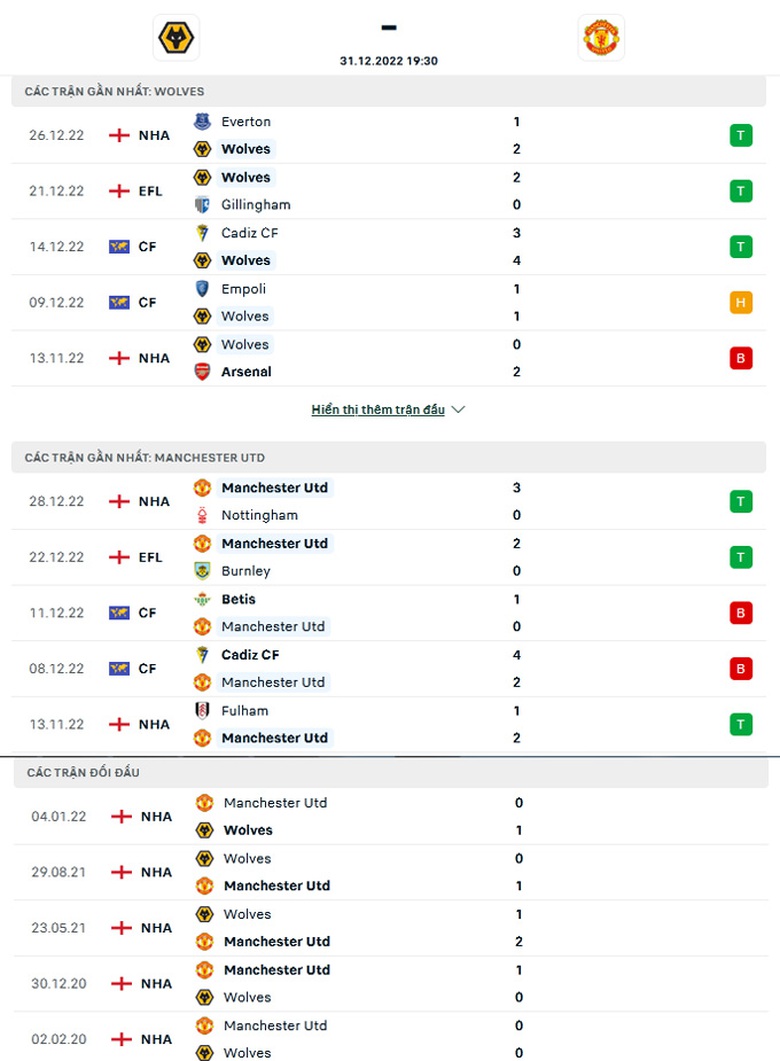
Task: Click the Wolves crest in the match header
Action: click(x=178, y=38)
